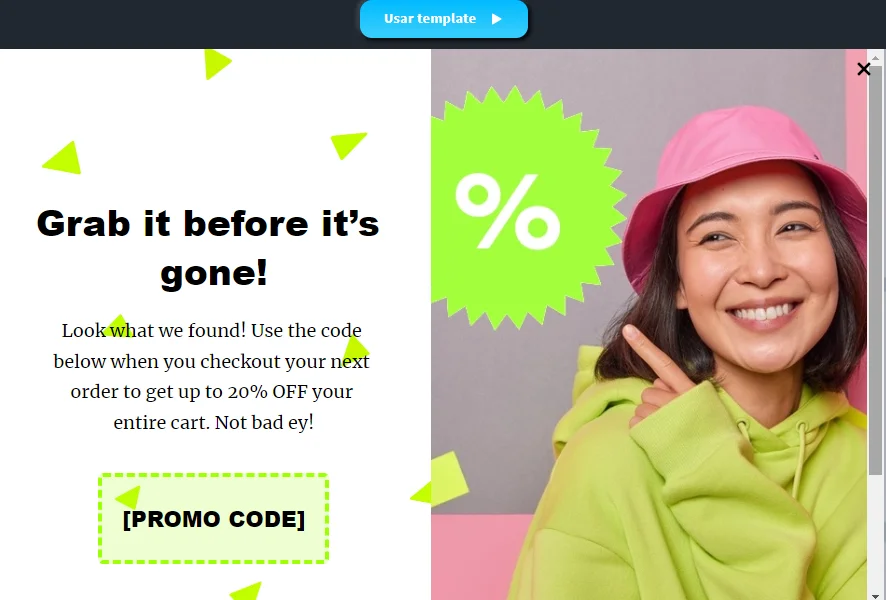Click the scrollbar down arrow
The image size is (886, 600).
click(875, 595)
